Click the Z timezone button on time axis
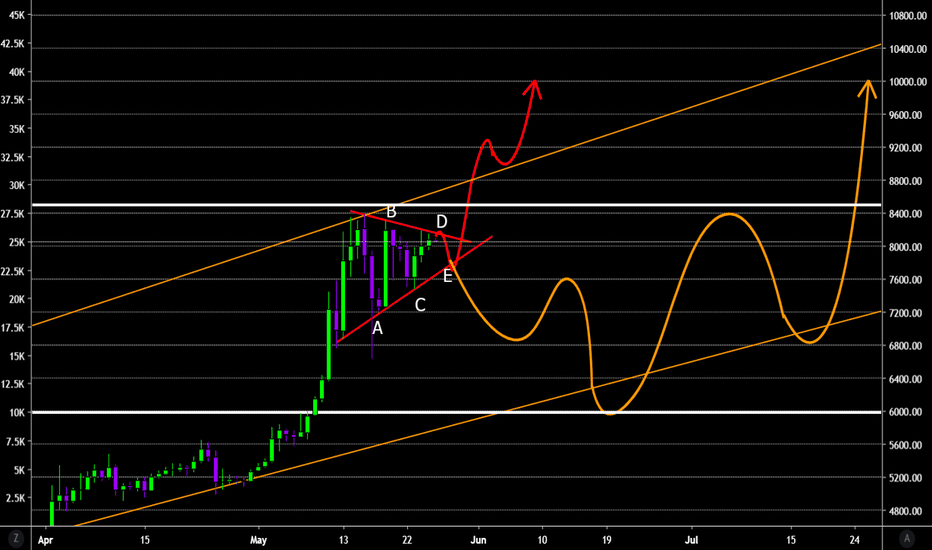 (16, 539)
